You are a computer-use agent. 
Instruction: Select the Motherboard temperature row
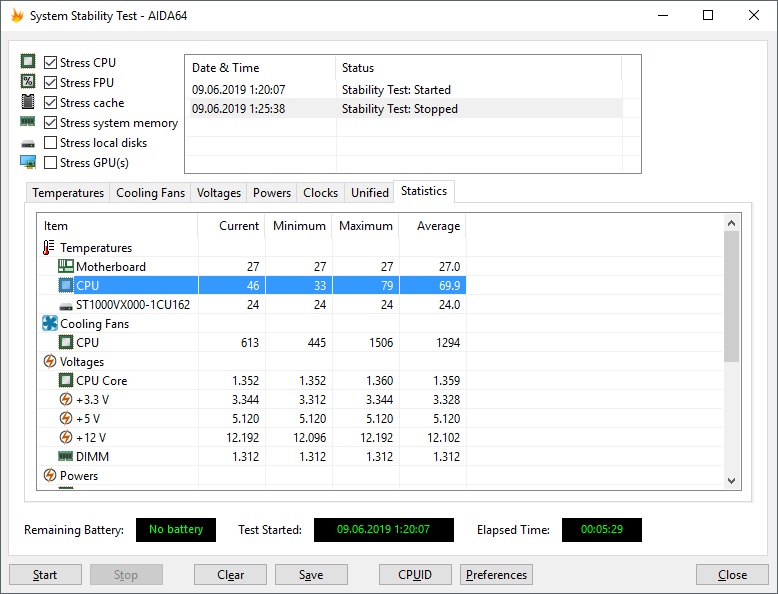[252, 266]
